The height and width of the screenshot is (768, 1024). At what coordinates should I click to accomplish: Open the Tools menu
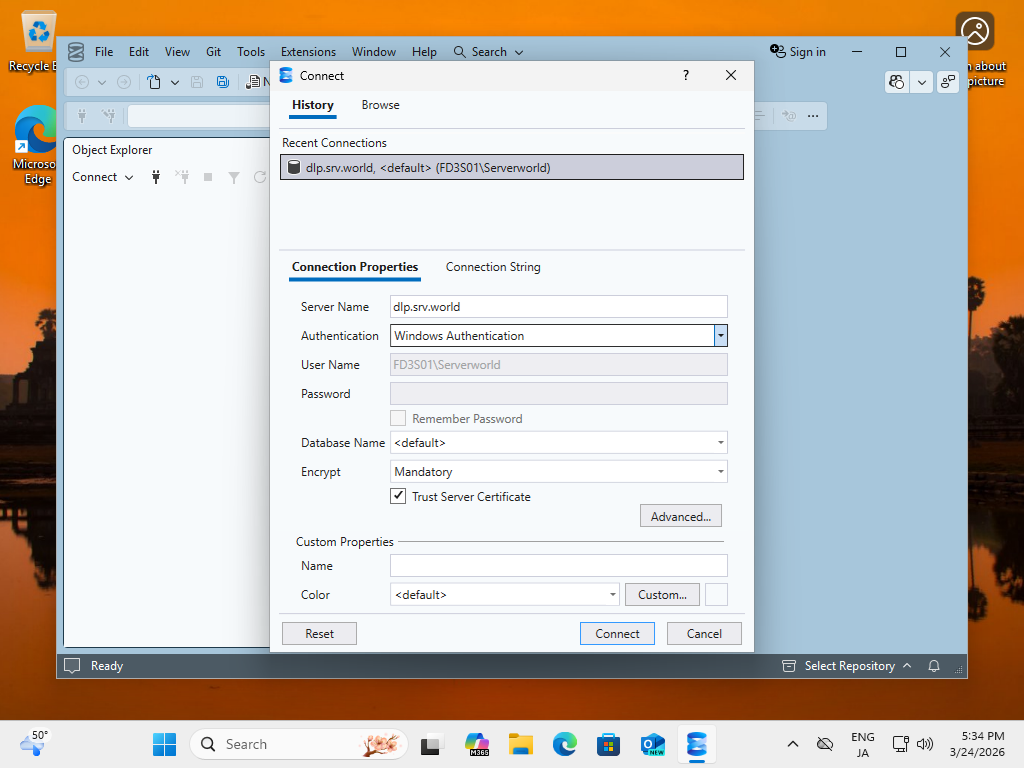(x=251, y=52)
